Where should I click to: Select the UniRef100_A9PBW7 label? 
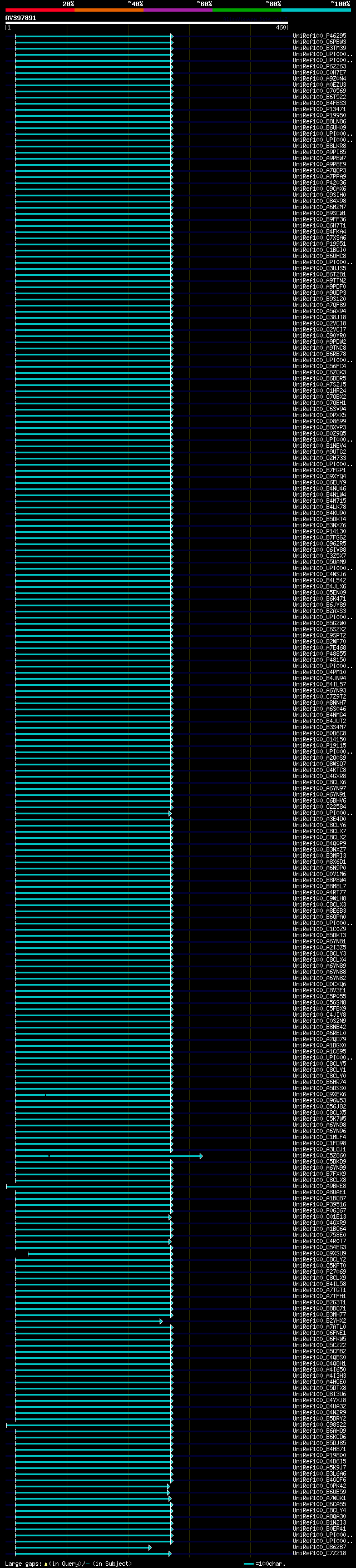tap(319, 159)
